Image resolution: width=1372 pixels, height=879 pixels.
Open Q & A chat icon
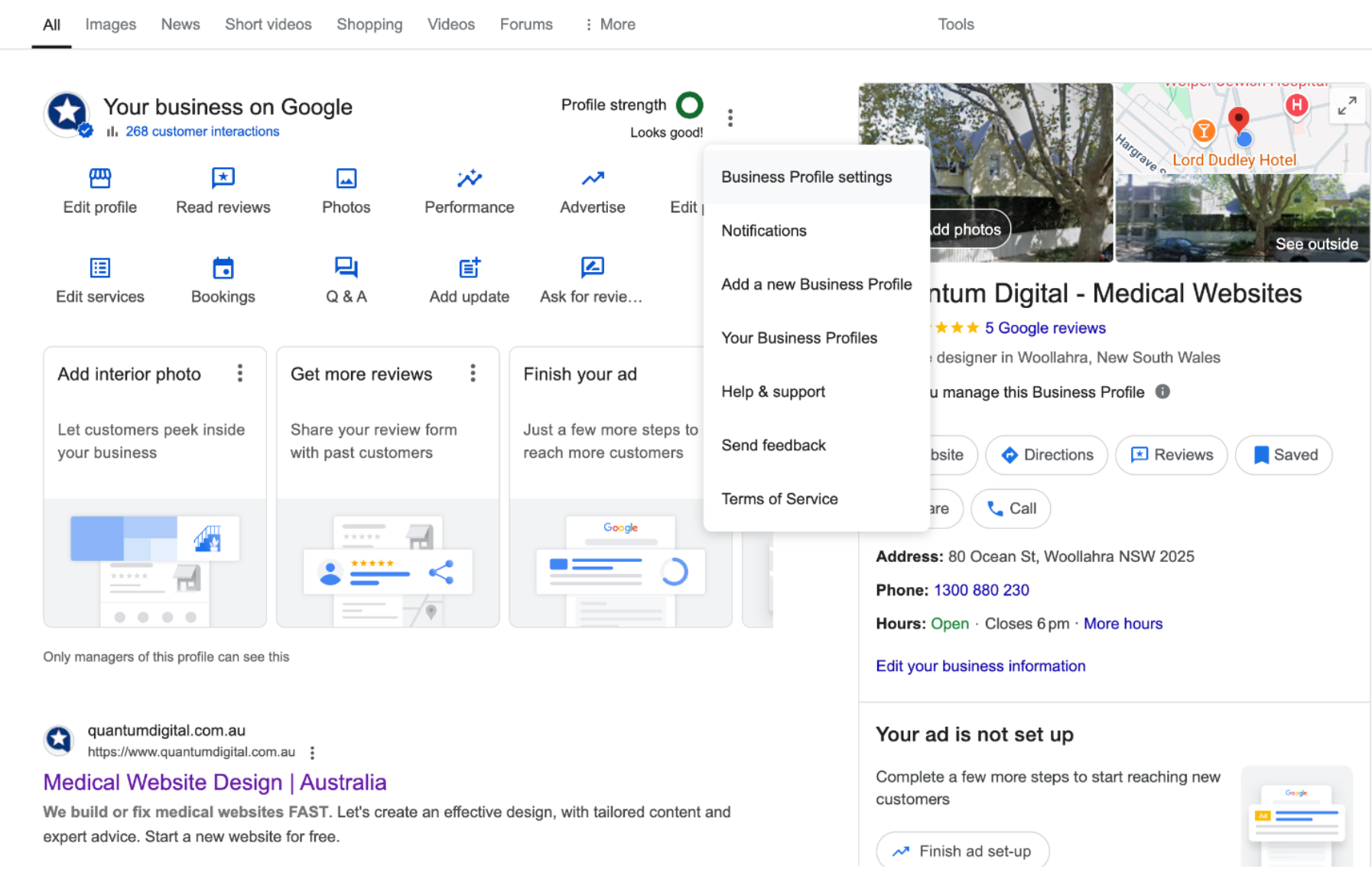coord(346,268)
